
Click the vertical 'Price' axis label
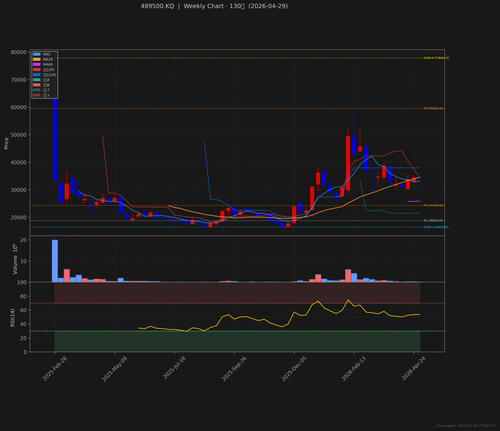[x=6, y=143]
